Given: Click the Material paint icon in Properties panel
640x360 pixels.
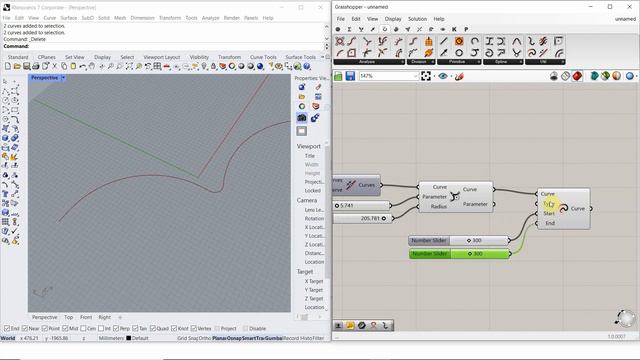Looking at the screenshot, I should tap(318, 87).
